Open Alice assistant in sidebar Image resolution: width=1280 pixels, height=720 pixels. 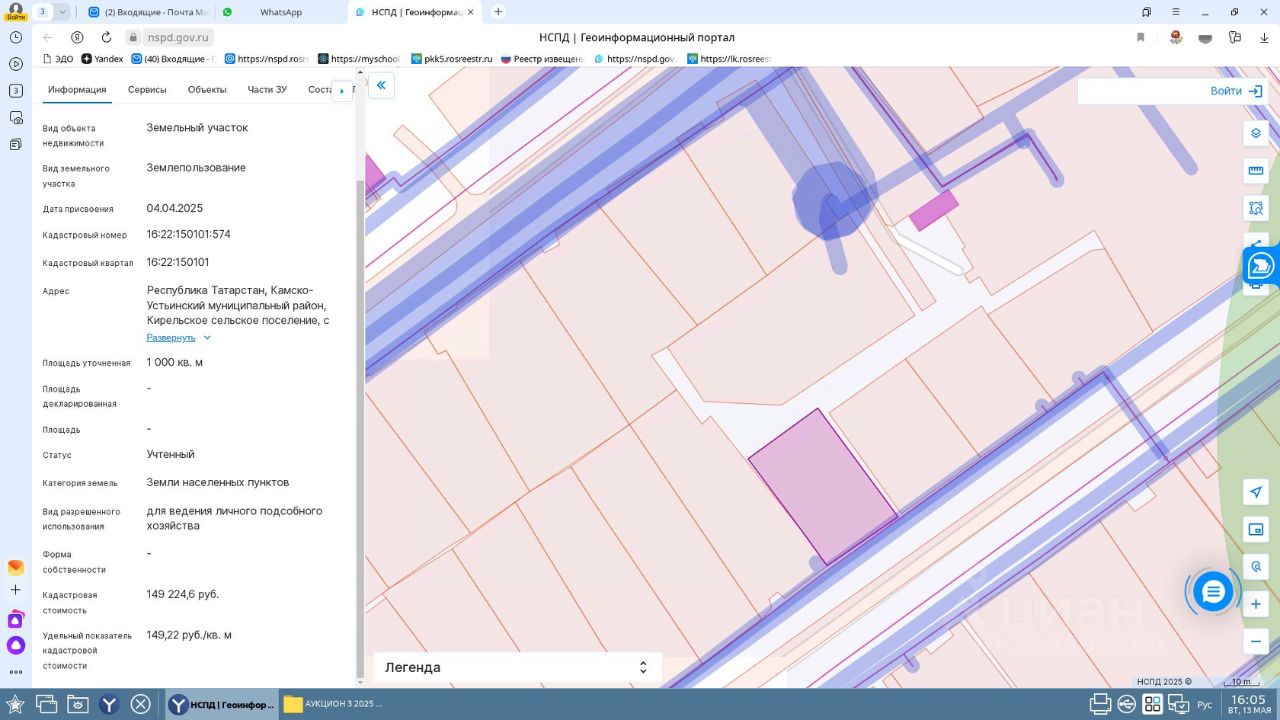(16, 645)
